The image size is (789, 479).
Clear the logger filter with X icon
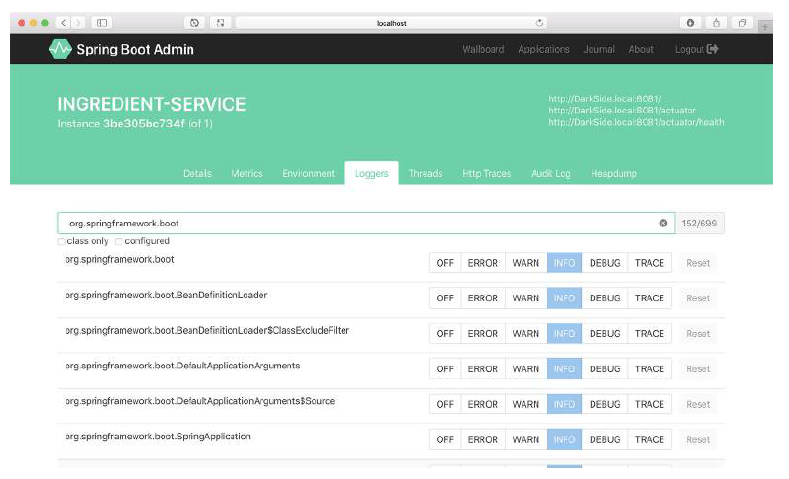pyautogui.click(x=663, y=223)
